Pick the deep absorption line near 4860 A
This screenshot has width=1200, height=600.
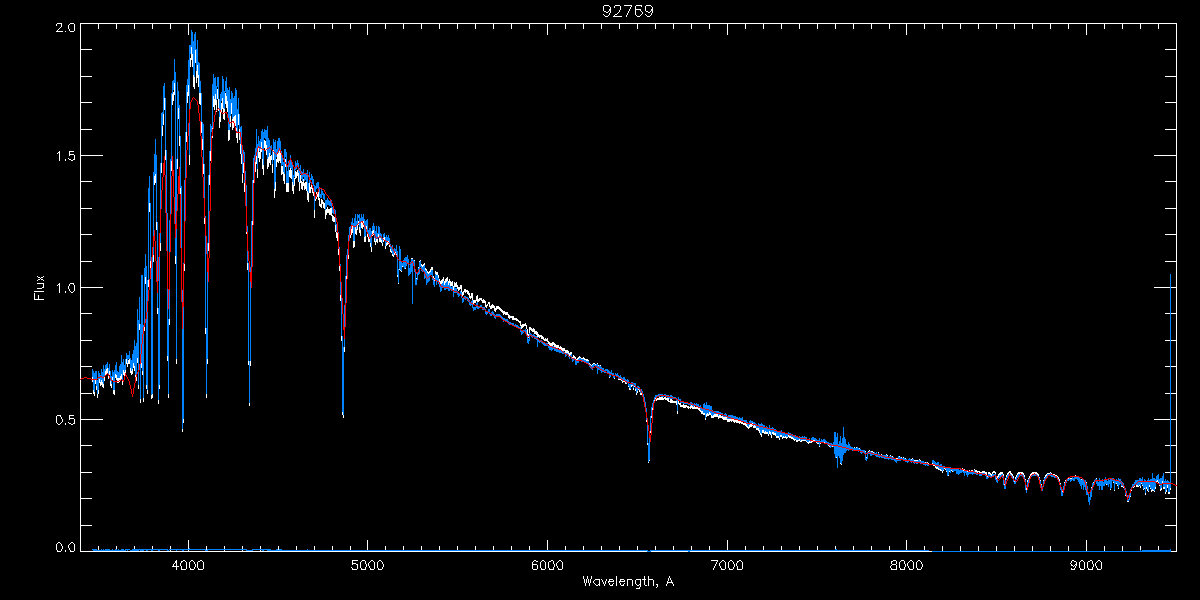(x=343, y=320)
